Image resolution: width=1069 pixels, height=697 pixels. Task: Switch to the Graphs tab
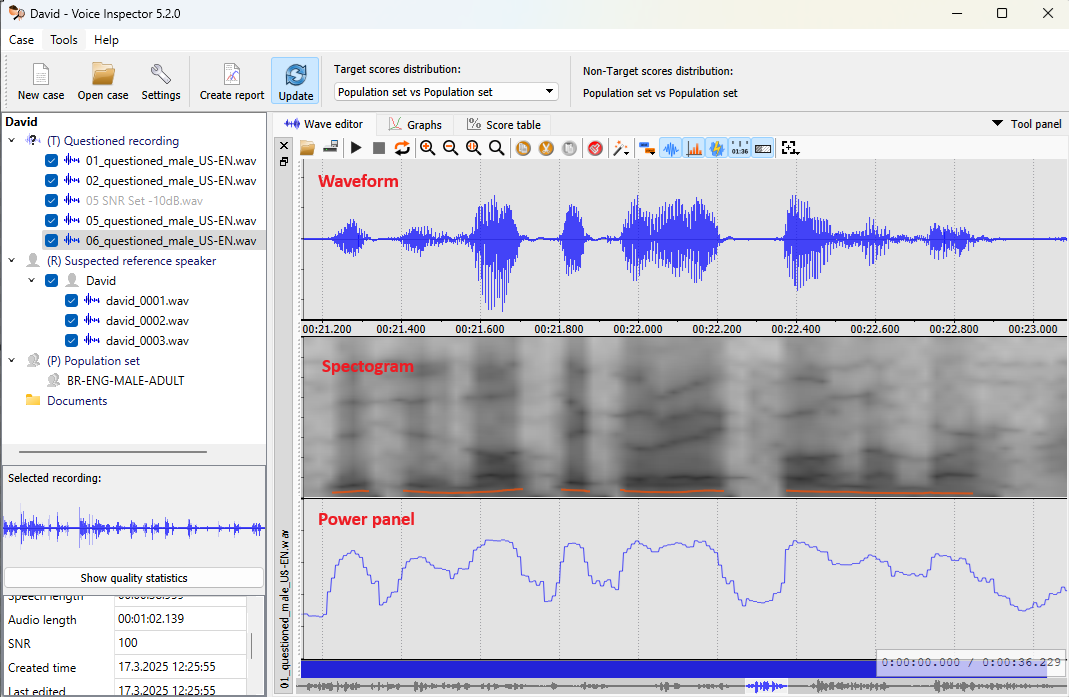(x=415, y=125)
